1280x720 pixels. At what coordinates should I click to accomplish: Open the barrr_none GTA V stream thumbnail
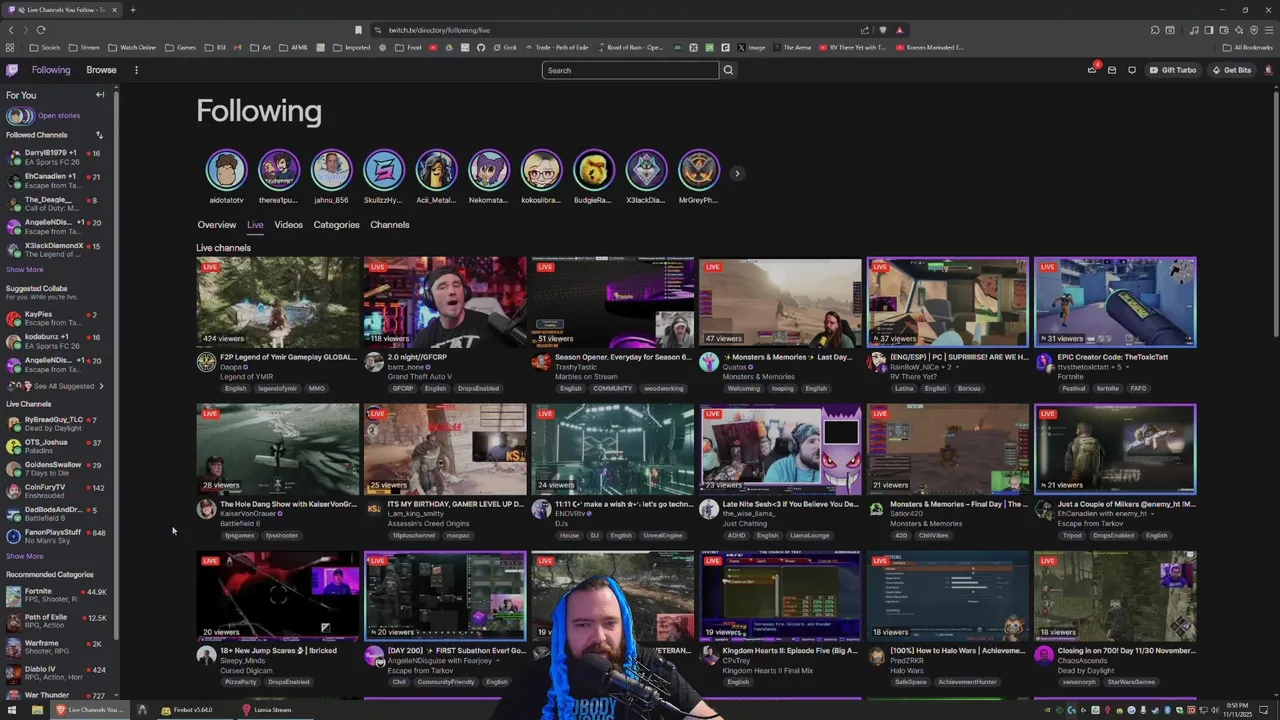[445, 302]
